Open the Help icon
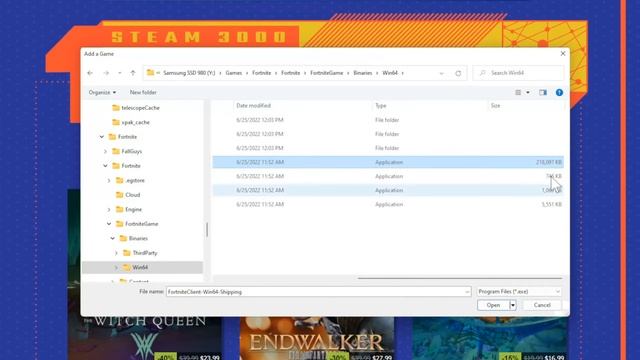The image size is (640, 360). click(x=559, y=93)
